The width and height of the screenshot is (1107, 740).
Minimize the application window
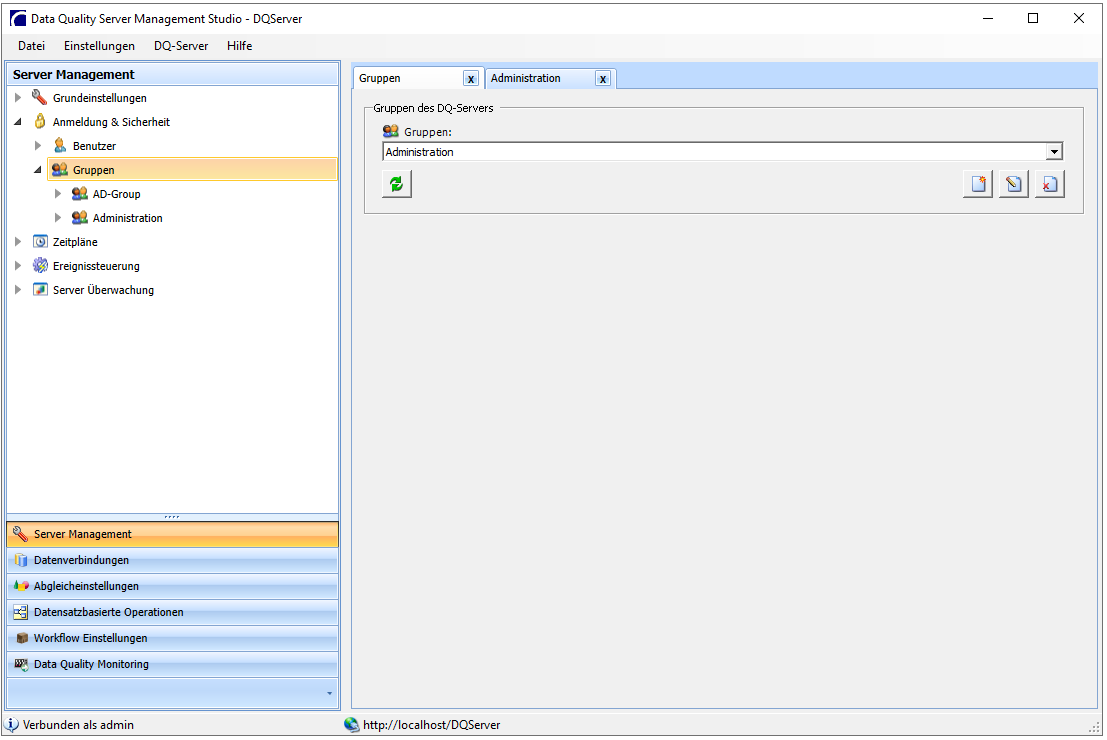988,18
